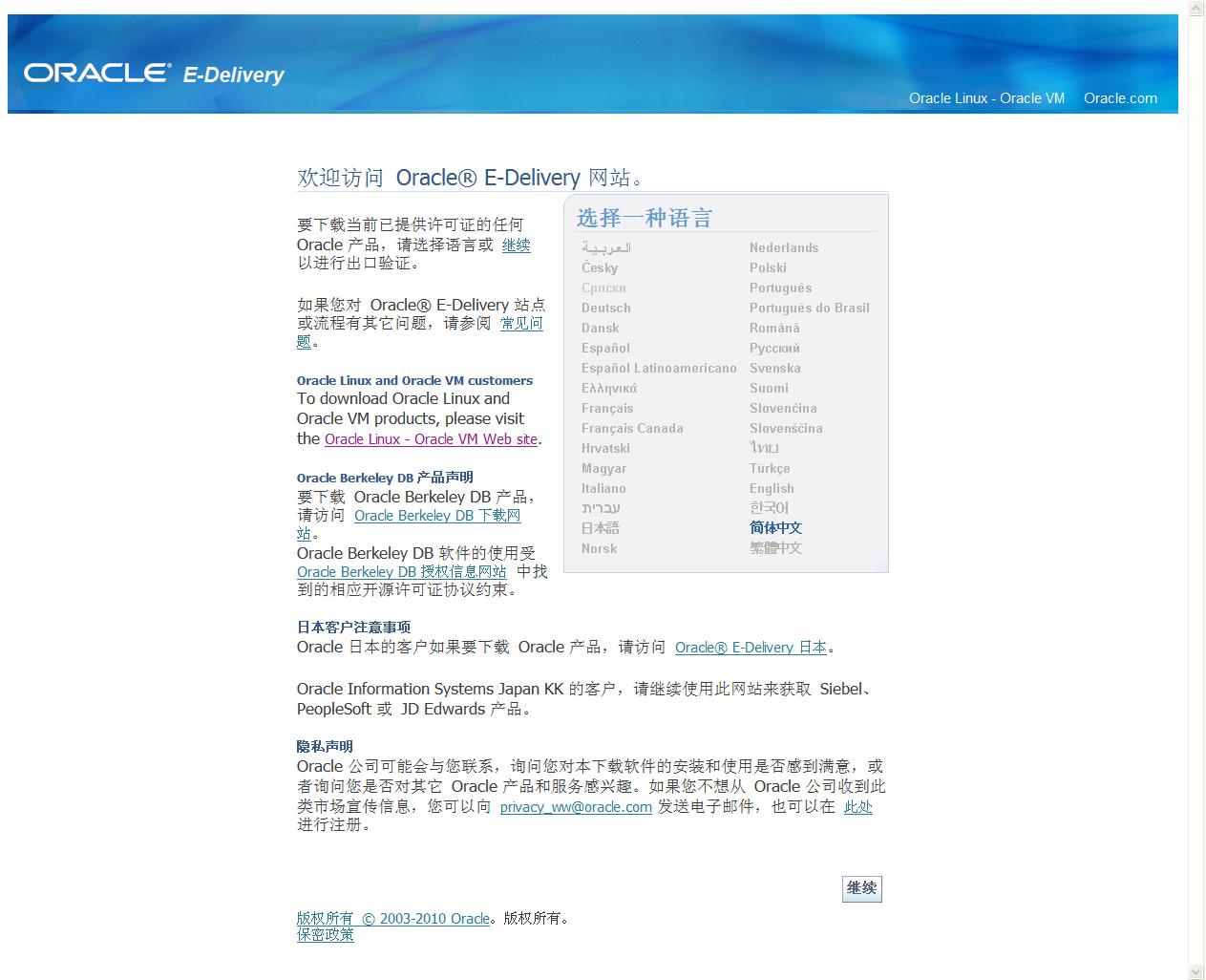Select Slovenčina language

(x=783, y=408)
